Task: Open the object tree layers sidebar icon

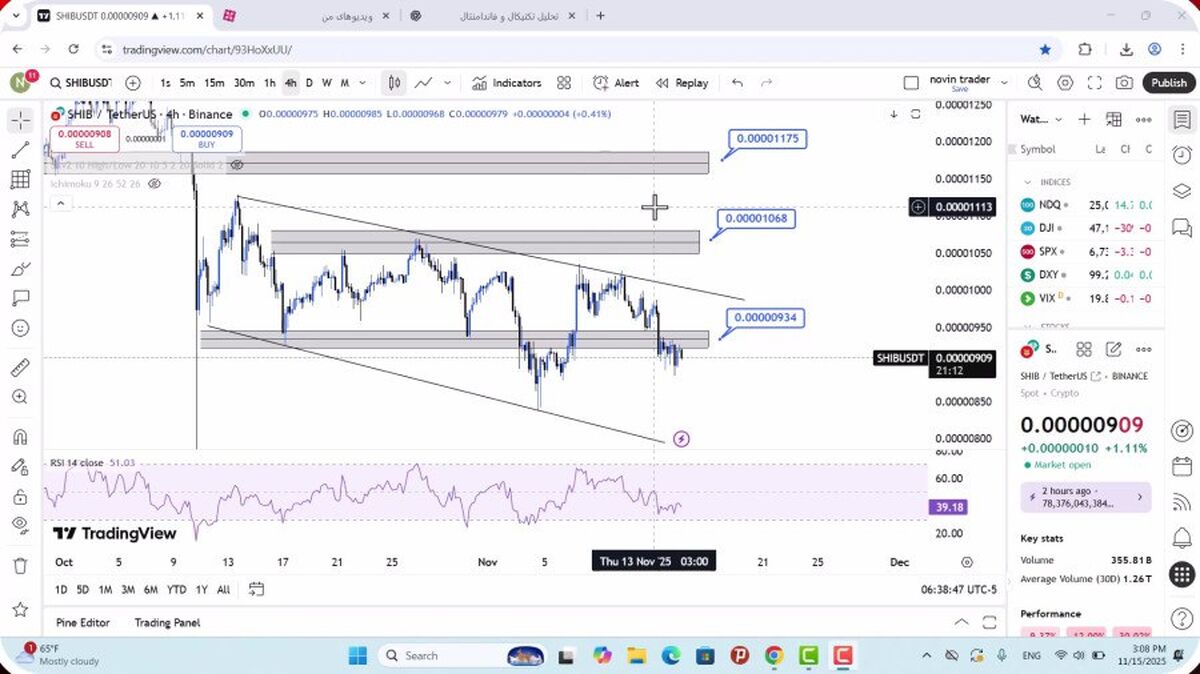Action: click(x=1182, y=190)
